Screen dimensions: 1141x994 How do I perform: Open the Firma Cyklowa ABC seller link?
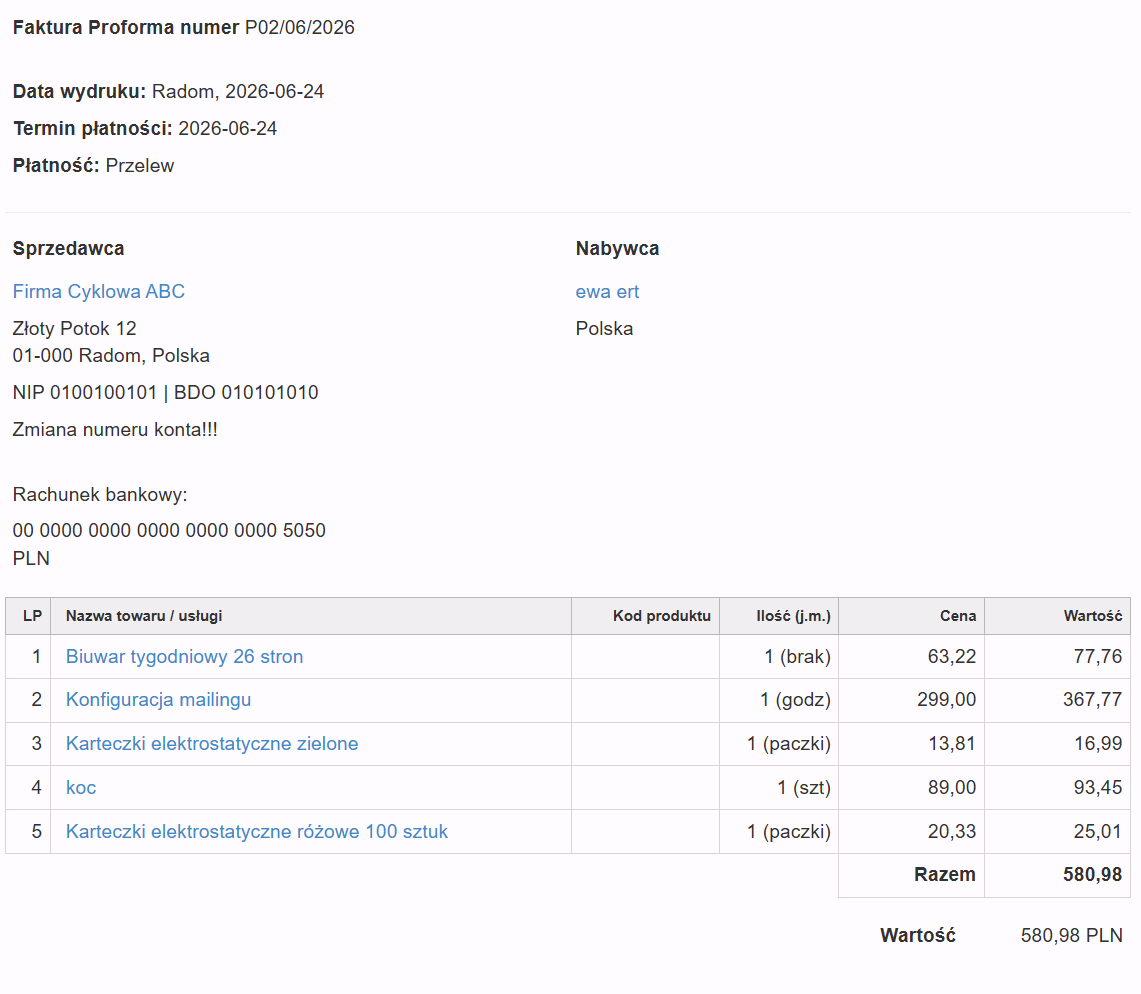[x=98, y=292]
